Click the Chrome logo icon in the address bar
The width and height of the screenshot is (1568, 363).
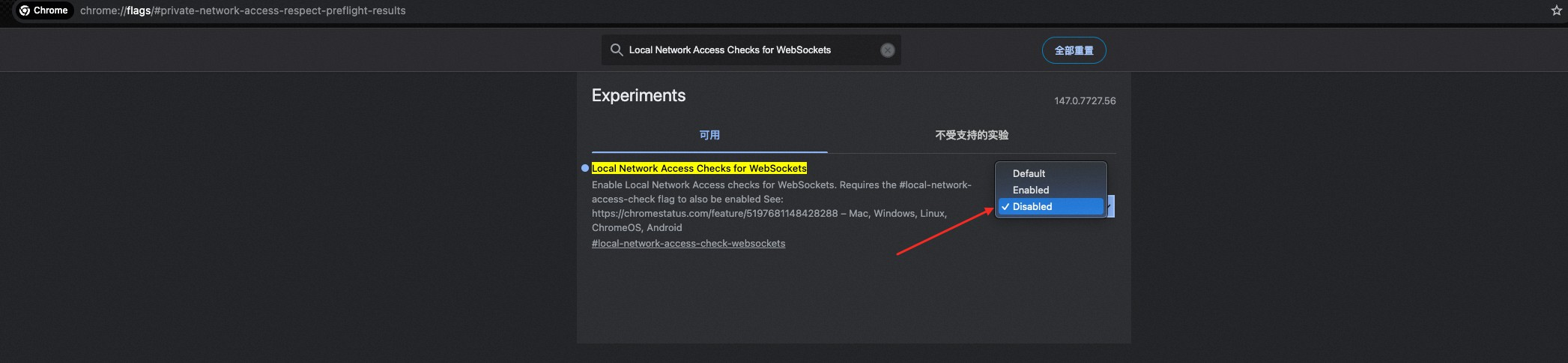(x=25, y=10)
